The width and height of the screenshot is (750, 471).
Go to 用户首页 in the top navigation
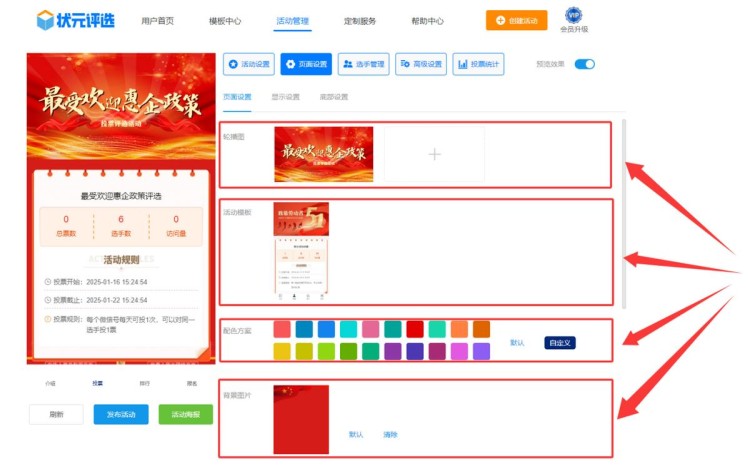[x=157, y=21]
